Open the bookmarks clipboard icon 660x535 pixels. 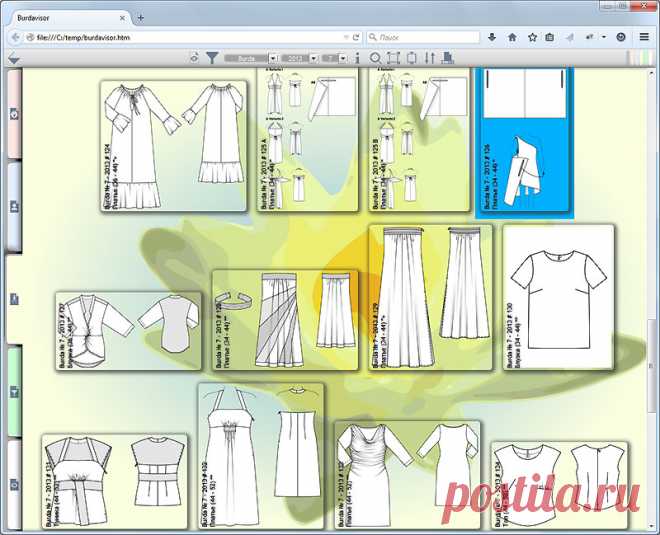pyautogui.click(x=550, y=37)
